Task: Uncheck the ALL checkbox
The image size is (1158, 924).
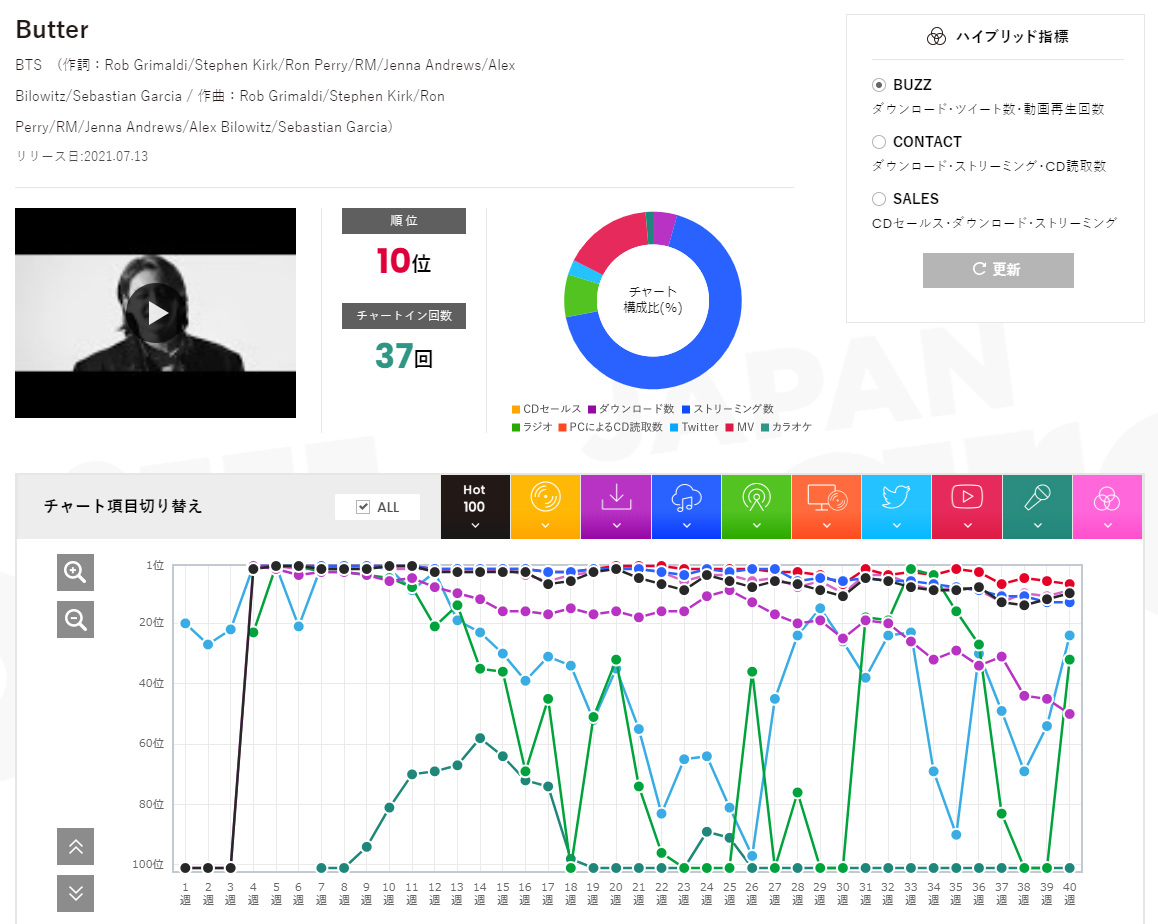Action: pos(363,507)
